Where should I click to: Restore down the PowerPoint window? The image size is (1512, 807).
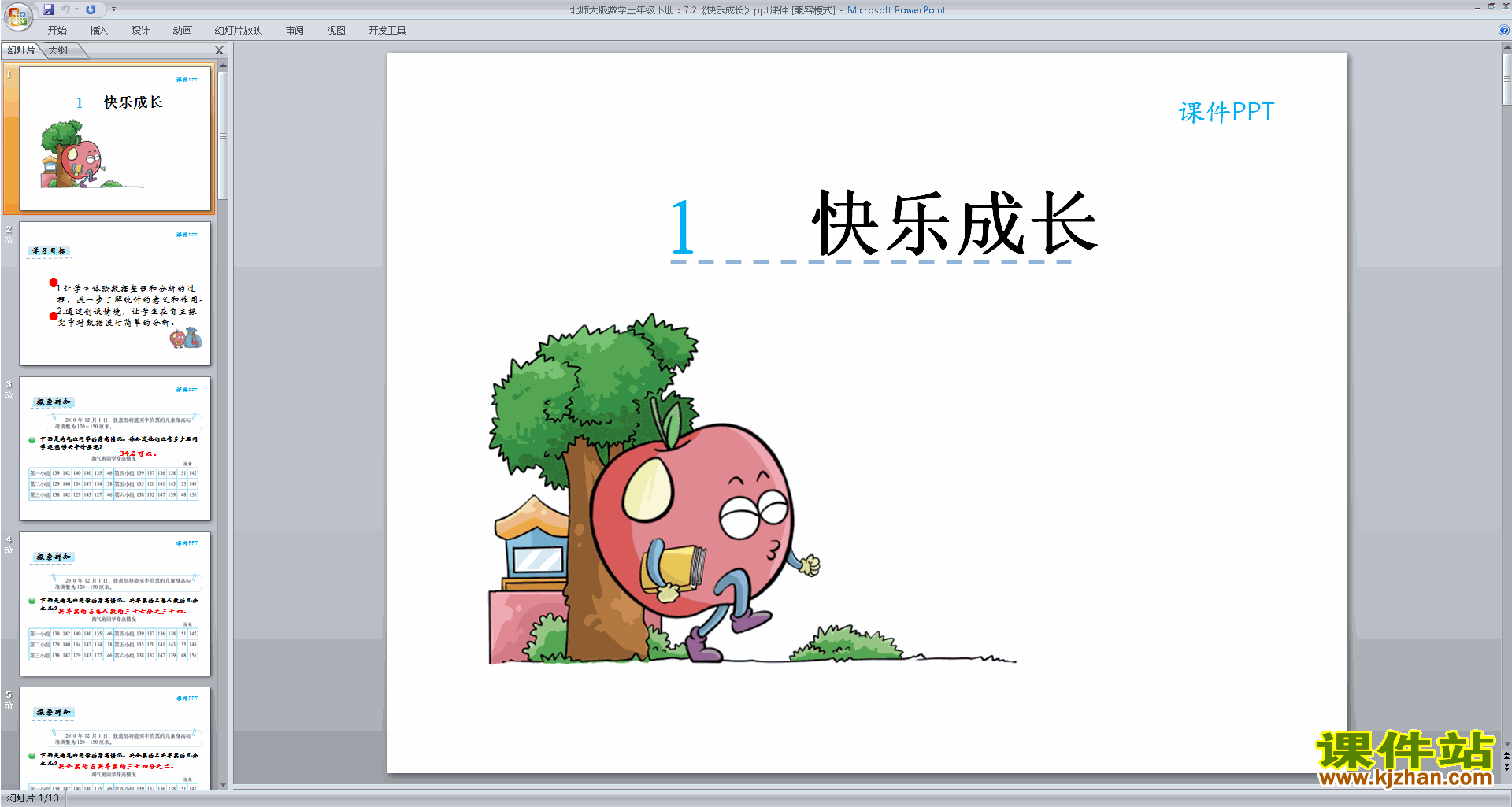tap(1492, 6)
